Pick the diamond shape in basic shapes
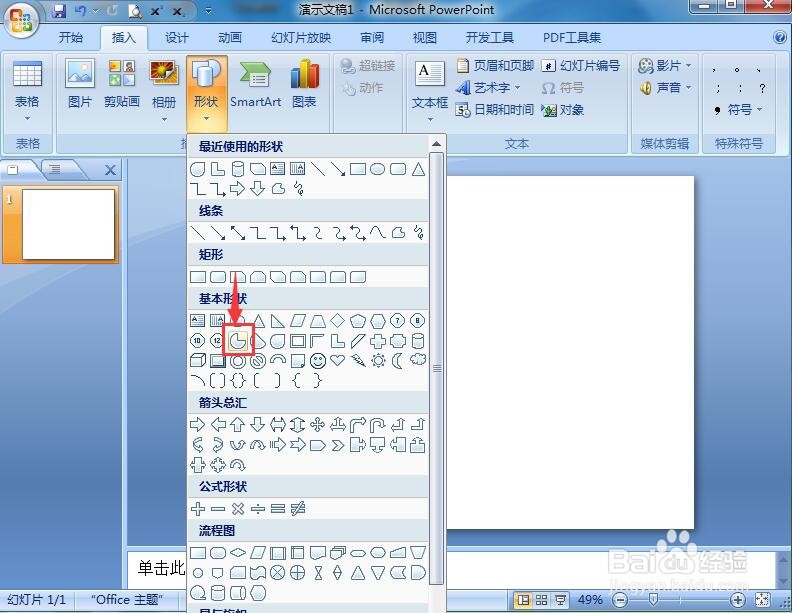 pyautogui.click(x=337, y=320)
